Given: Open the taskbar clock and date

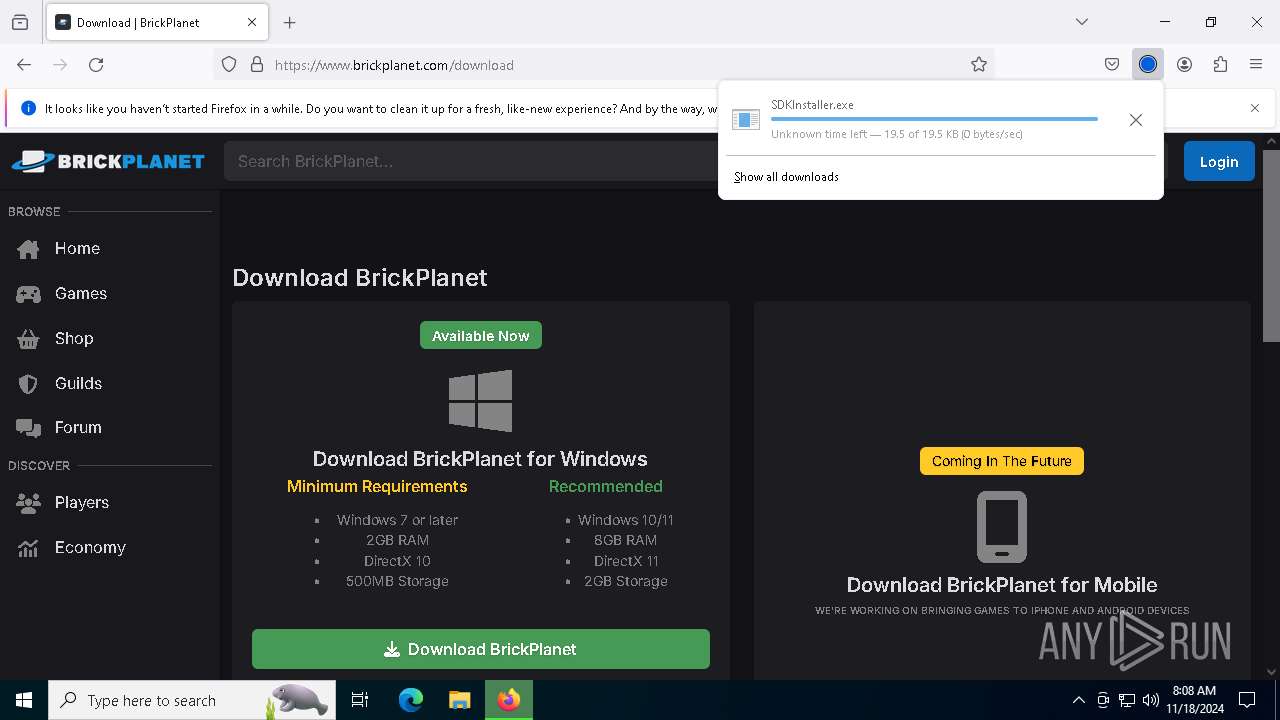Looking at the screenshot, I should tap(1194, 700).
